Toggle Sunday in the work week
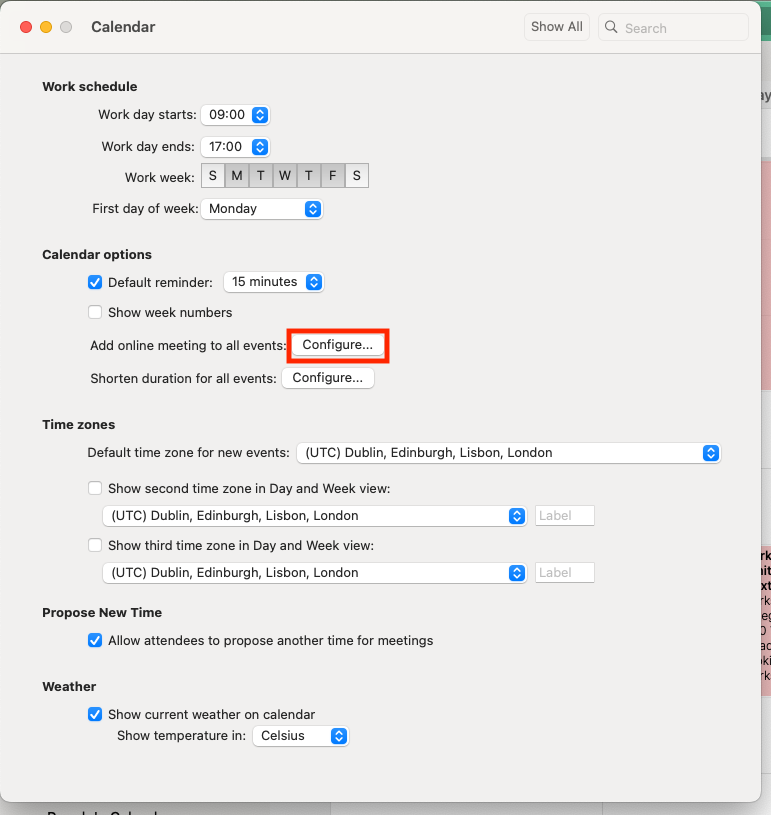The height and width of the screenshot is (815, 771). pos(213,177)
